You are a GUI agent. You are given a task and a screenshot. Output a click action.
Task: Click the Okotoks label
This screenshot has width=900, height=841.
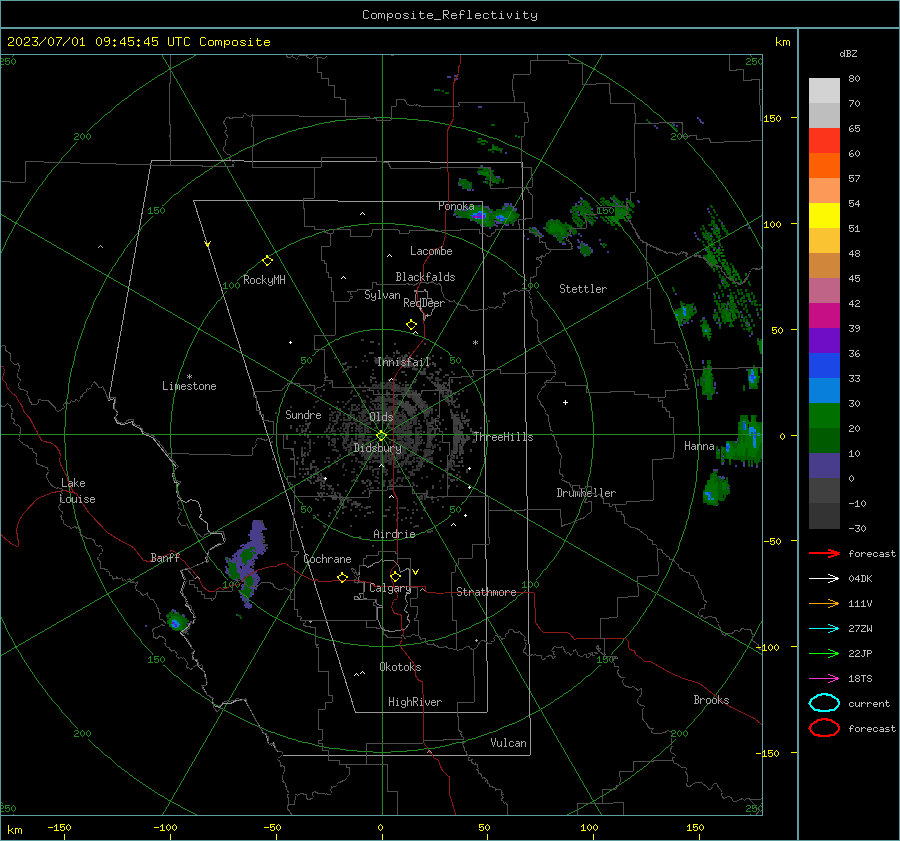(400, 667)
